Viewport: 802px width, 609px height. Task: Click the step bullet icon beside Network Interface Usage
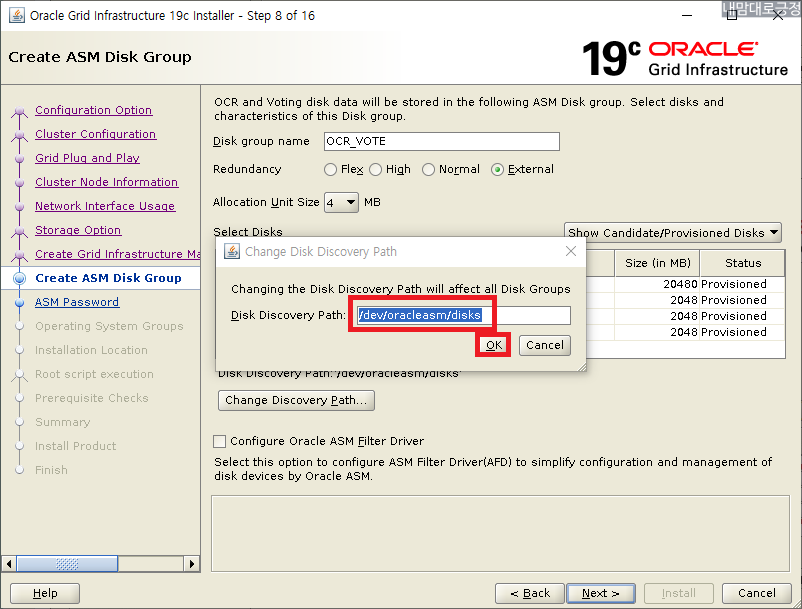(x=19, y=207)
